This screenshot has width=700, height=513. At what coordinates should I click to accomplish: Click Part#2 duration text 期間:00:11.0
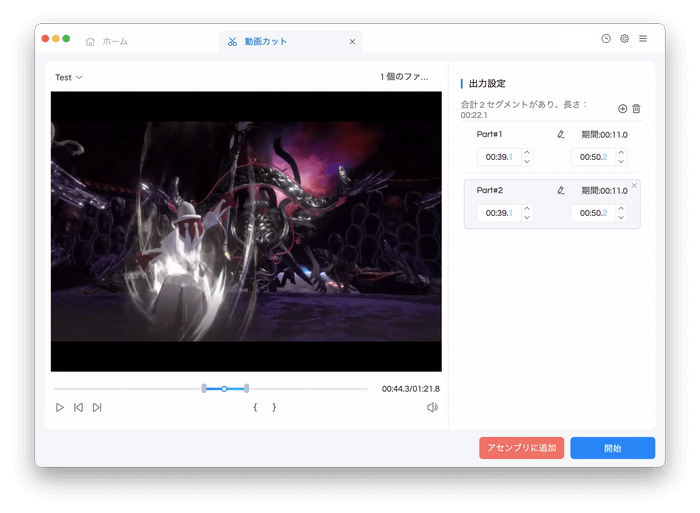pos(604,191)
